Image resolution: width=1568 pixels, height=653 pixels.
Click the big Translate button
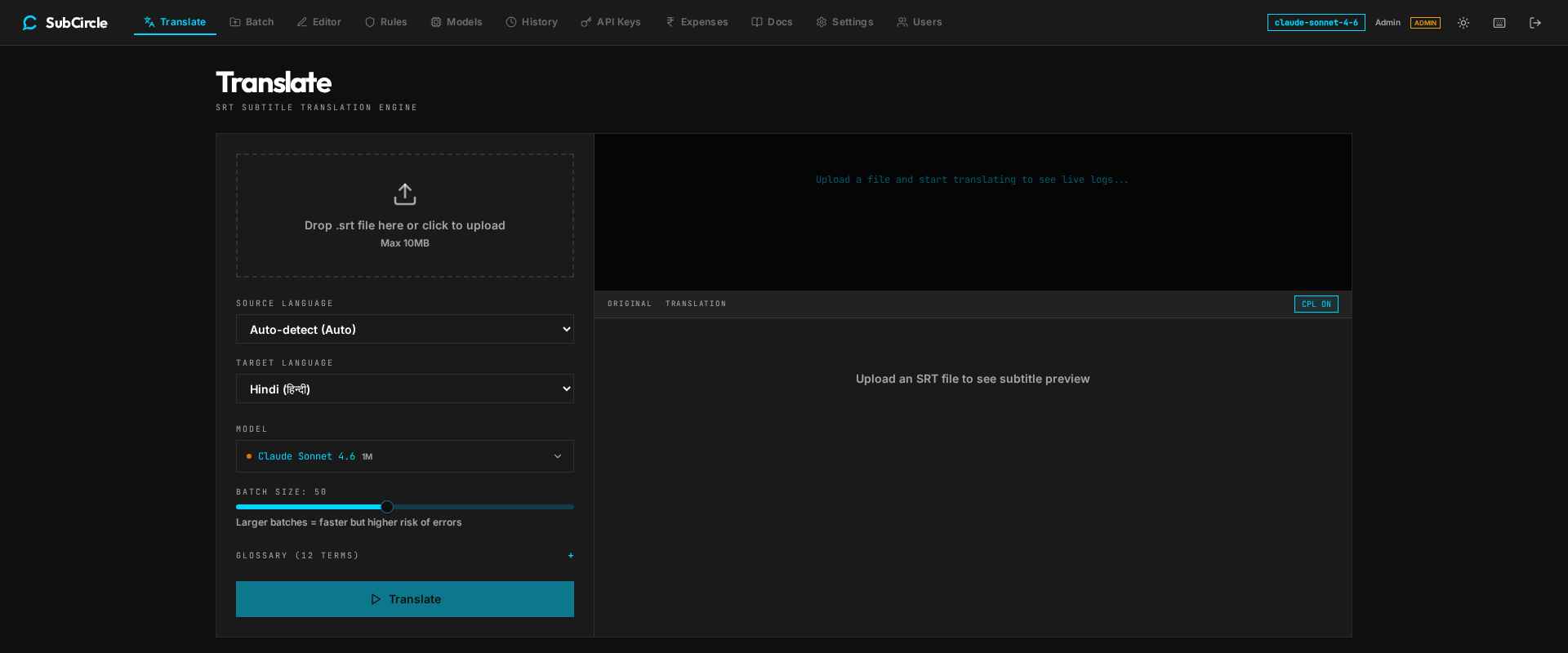click(405, 599)
